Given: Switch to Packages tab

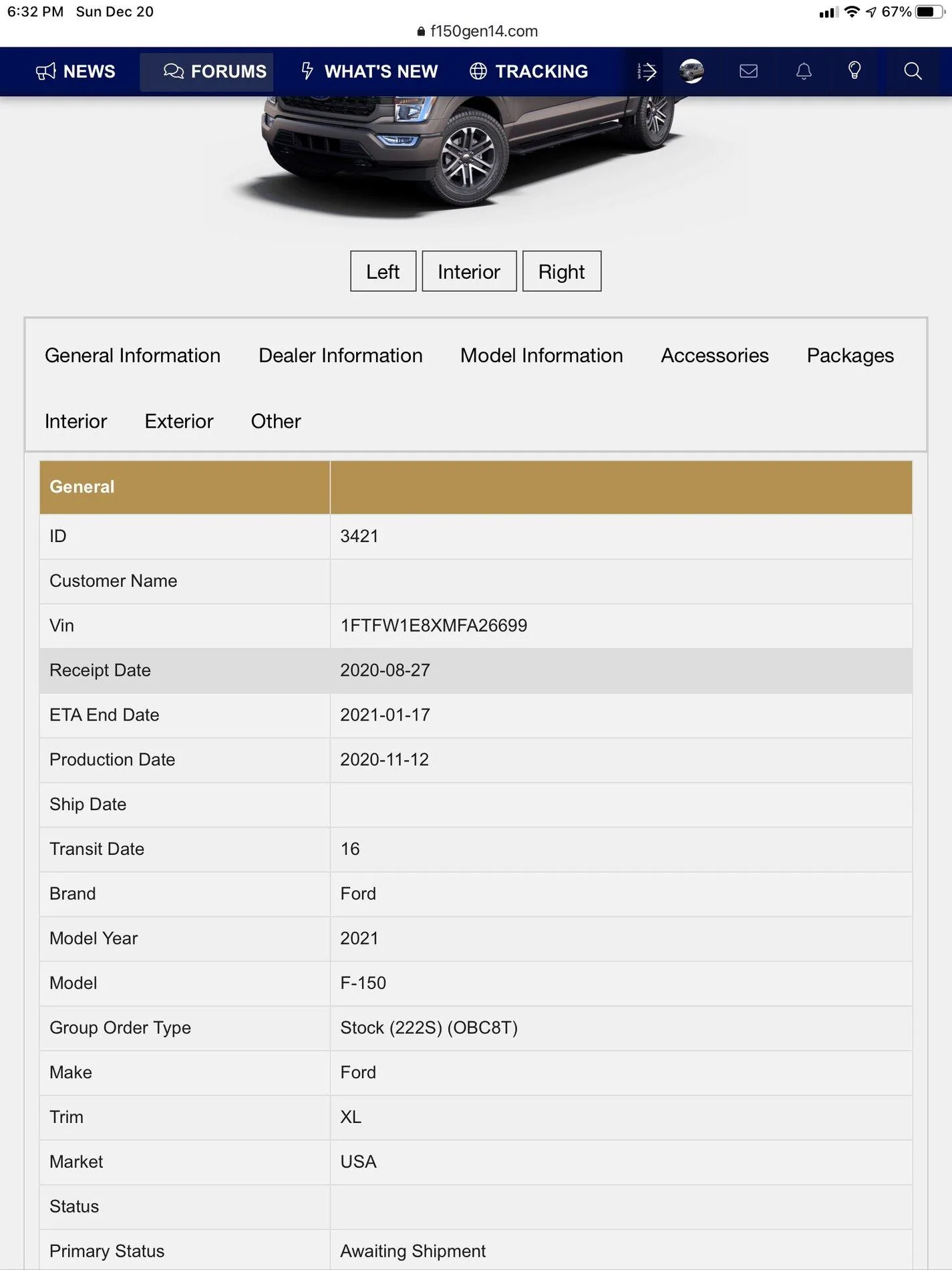Looking at the screenshot, I should click(850, 356).
